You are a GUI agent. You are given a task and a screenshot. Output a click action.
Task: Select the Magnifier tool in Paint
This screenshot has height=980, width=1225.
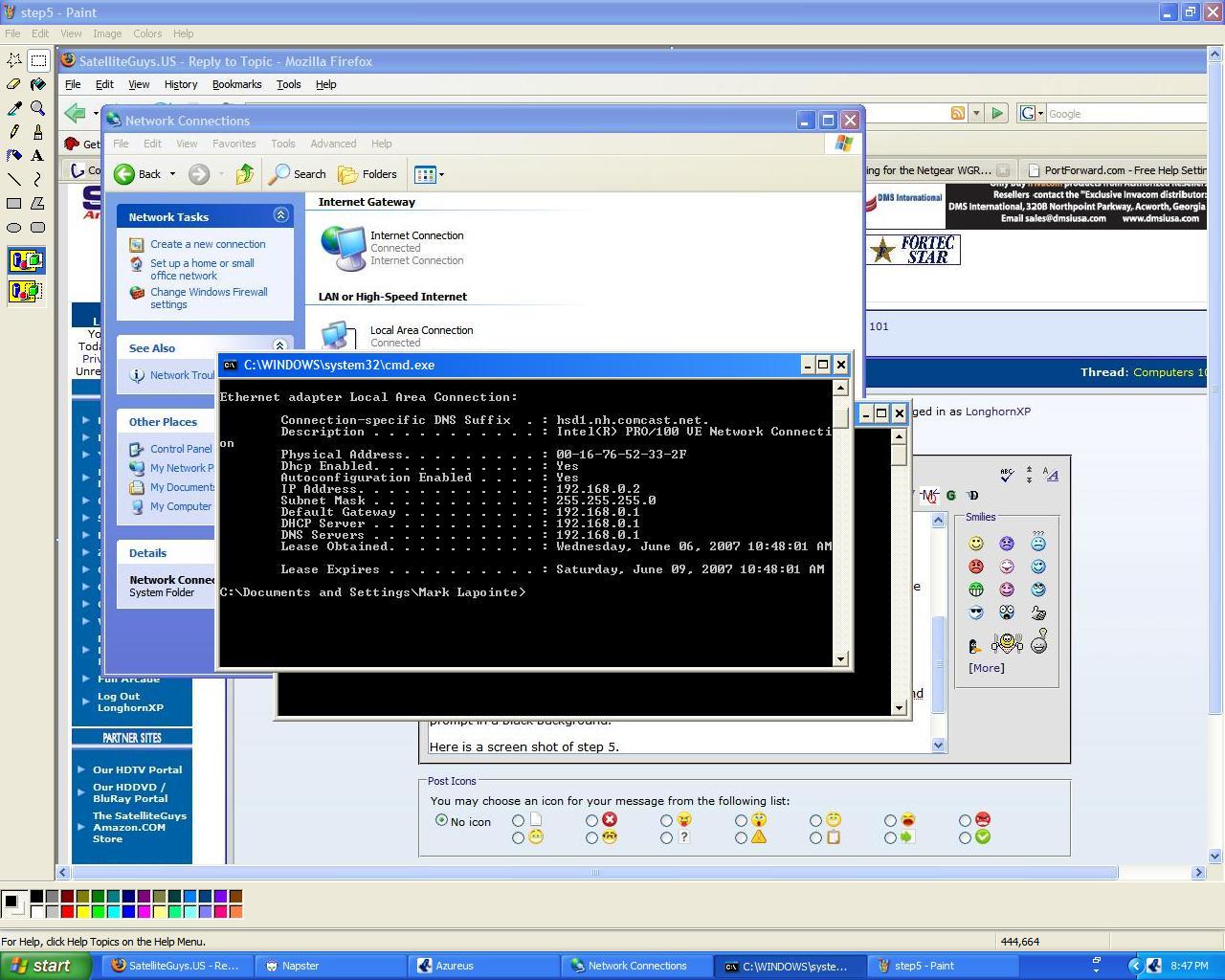pyautogui.click(x=38, y=108)
